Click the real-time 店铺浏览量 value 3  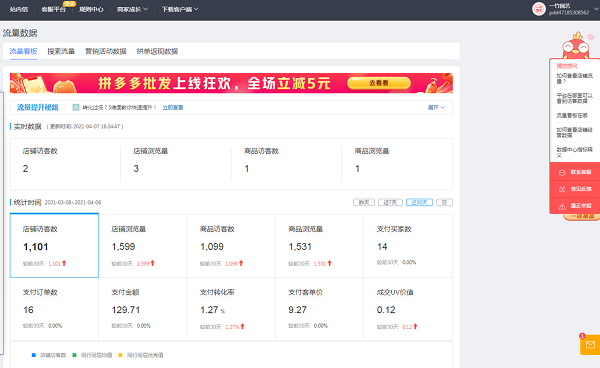coord(136,169)
